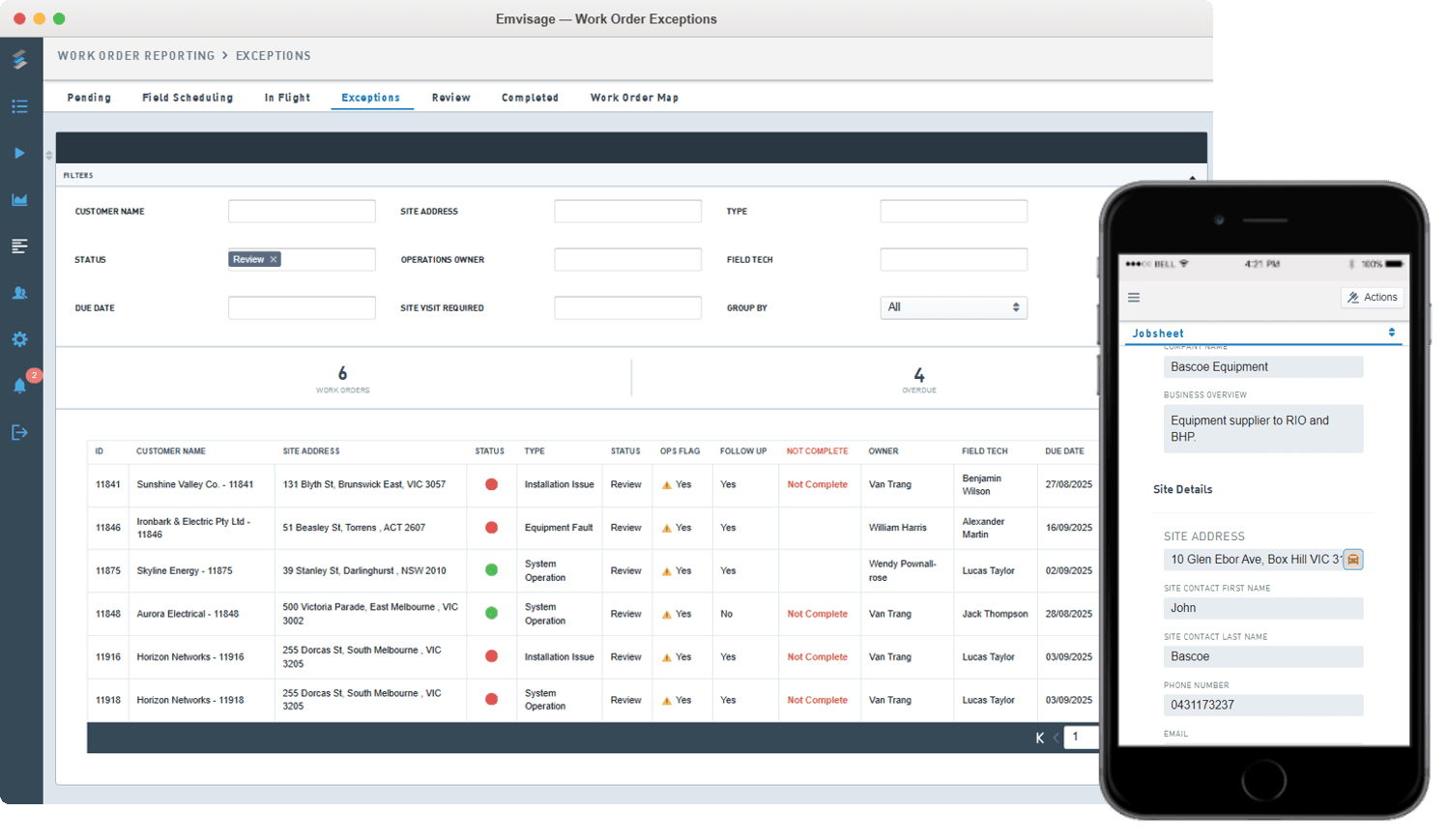Open the settings gear in sidebar
The width and height of the screenshot is (1448, 840).
19,339
